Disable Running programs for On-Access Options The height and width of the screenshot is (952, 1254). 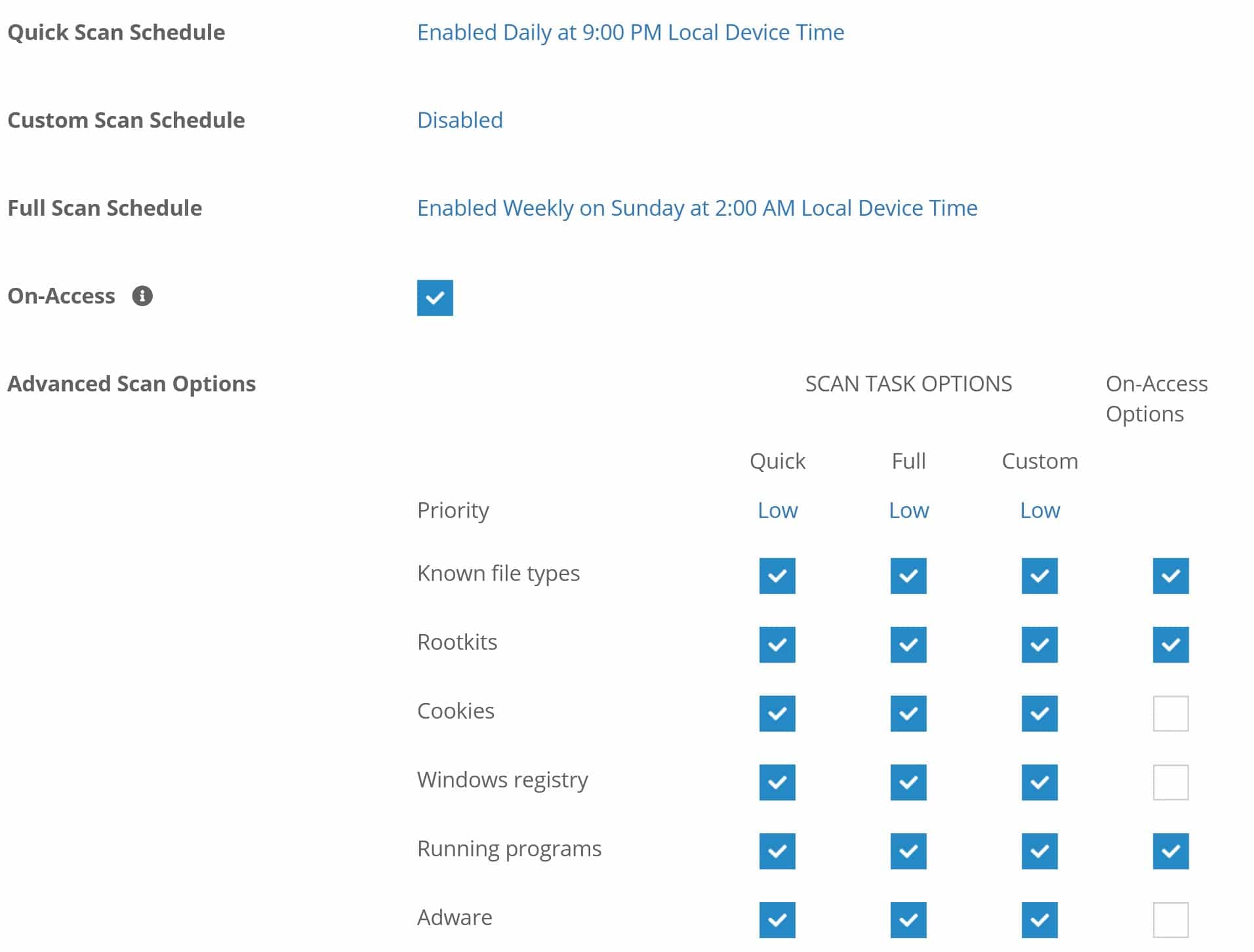(1170, 851)
